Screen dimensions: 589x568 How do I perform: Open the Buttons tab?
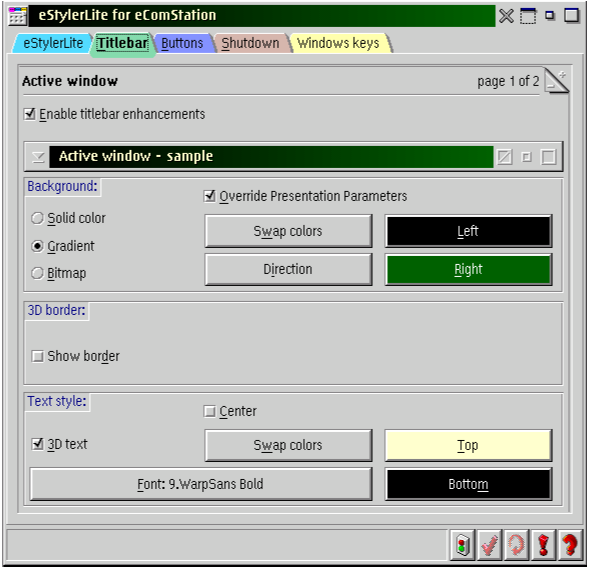click(182, 43)
